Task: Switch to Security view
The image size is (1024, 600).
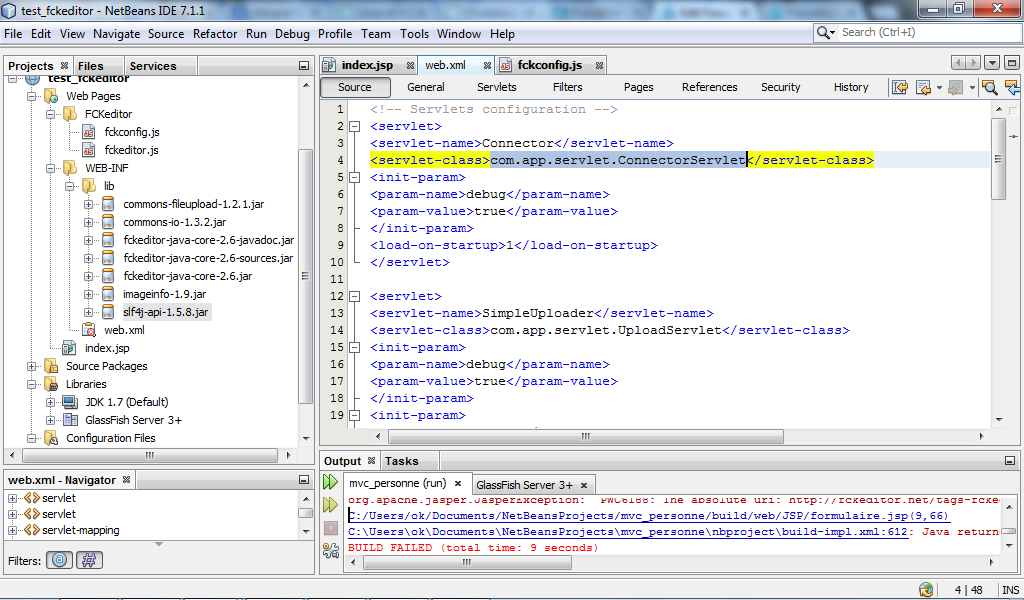Action: [780, 87]
